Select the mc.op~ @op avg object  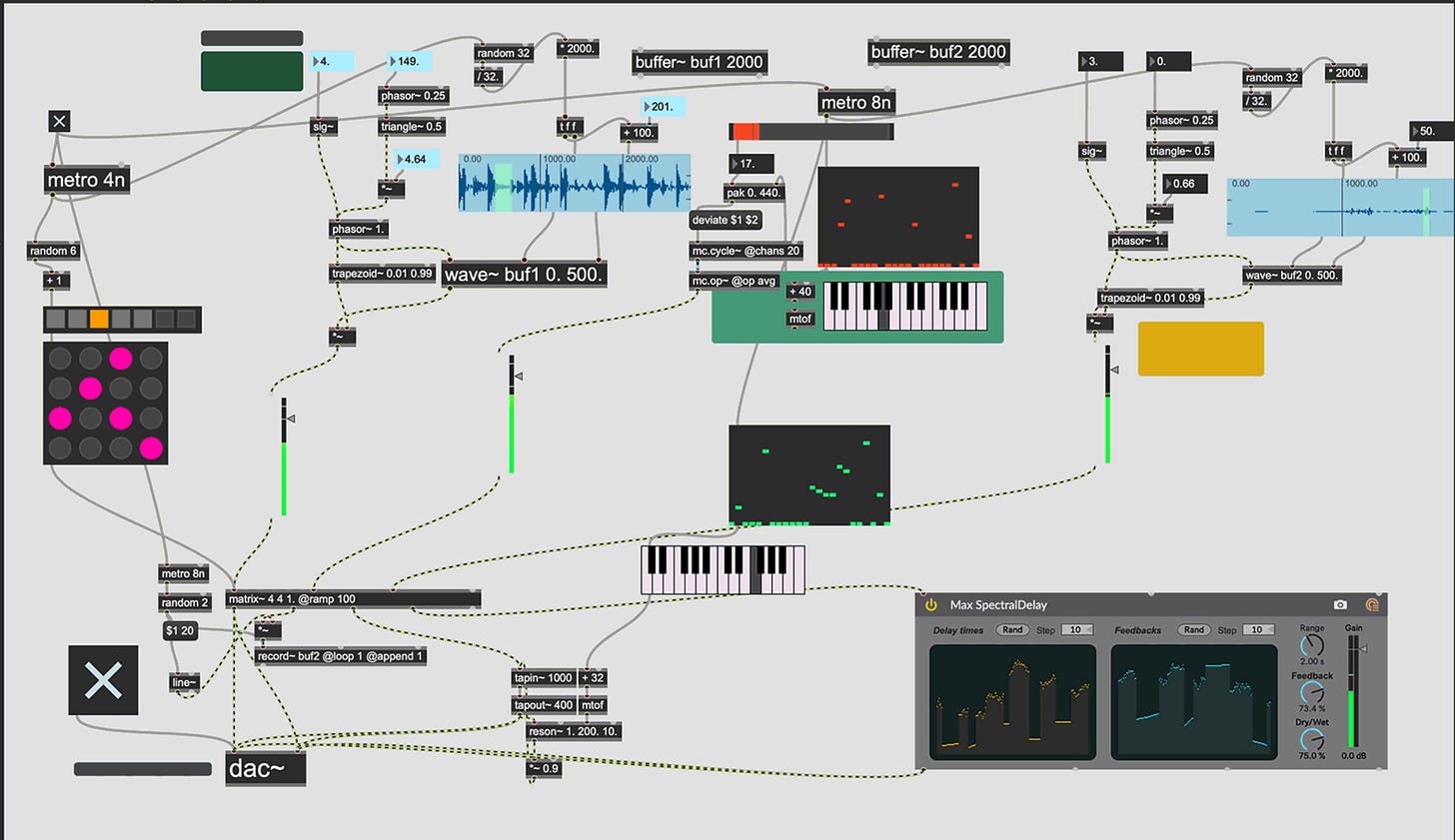tap(734, 281)
